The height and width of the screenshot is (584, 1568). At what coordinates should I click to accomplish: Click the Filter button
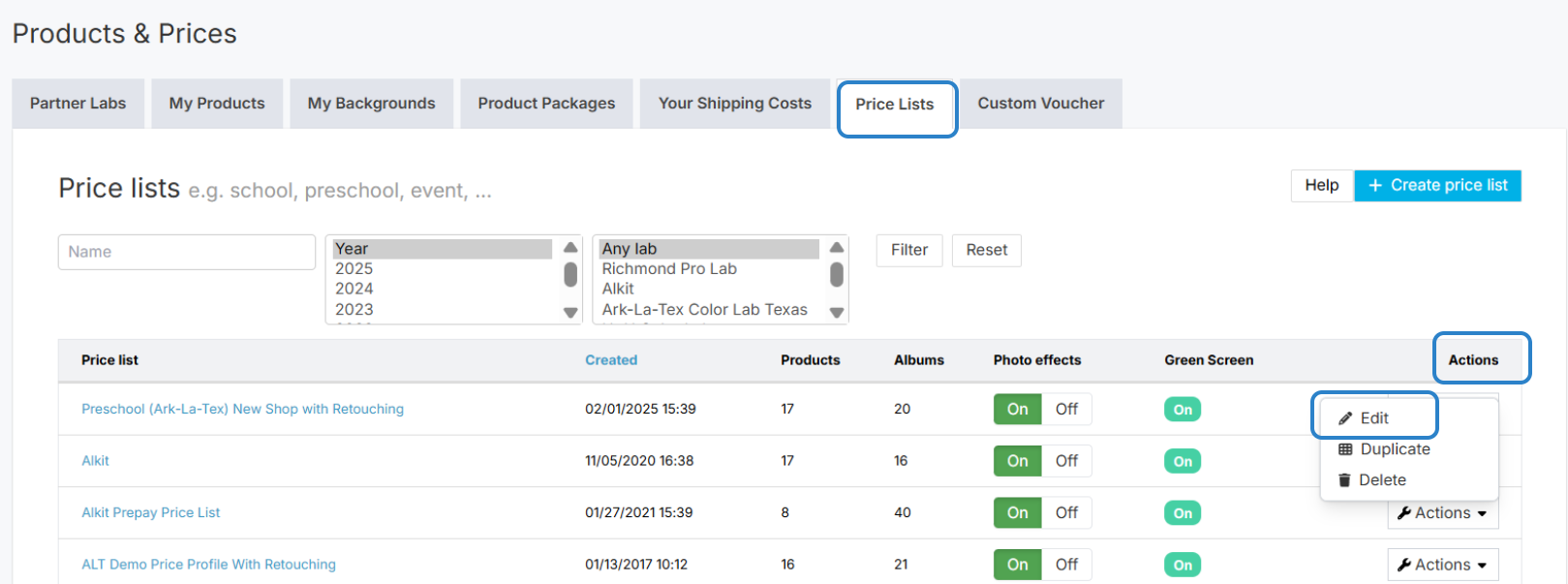click(x=909, y=250)
